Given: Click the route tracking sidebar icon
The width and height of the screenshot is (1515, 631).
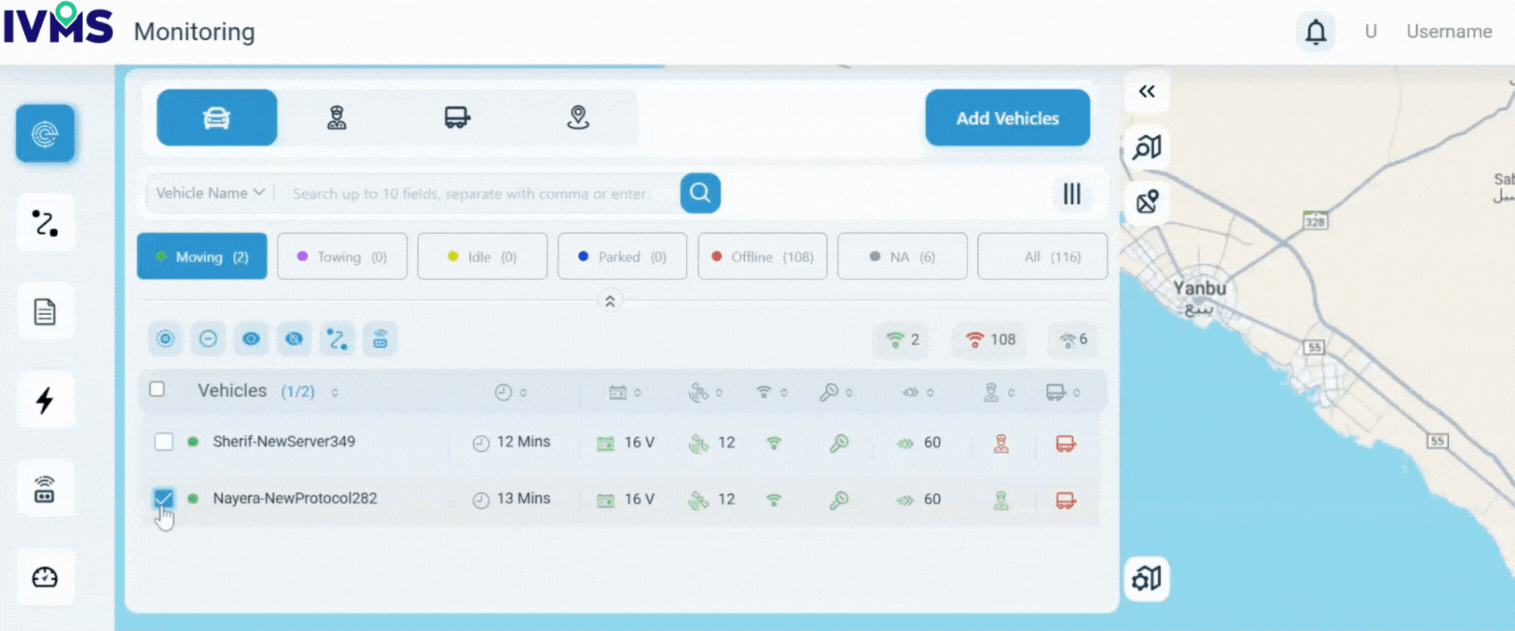Looking at the screenshot, I should tap(45, 223).
